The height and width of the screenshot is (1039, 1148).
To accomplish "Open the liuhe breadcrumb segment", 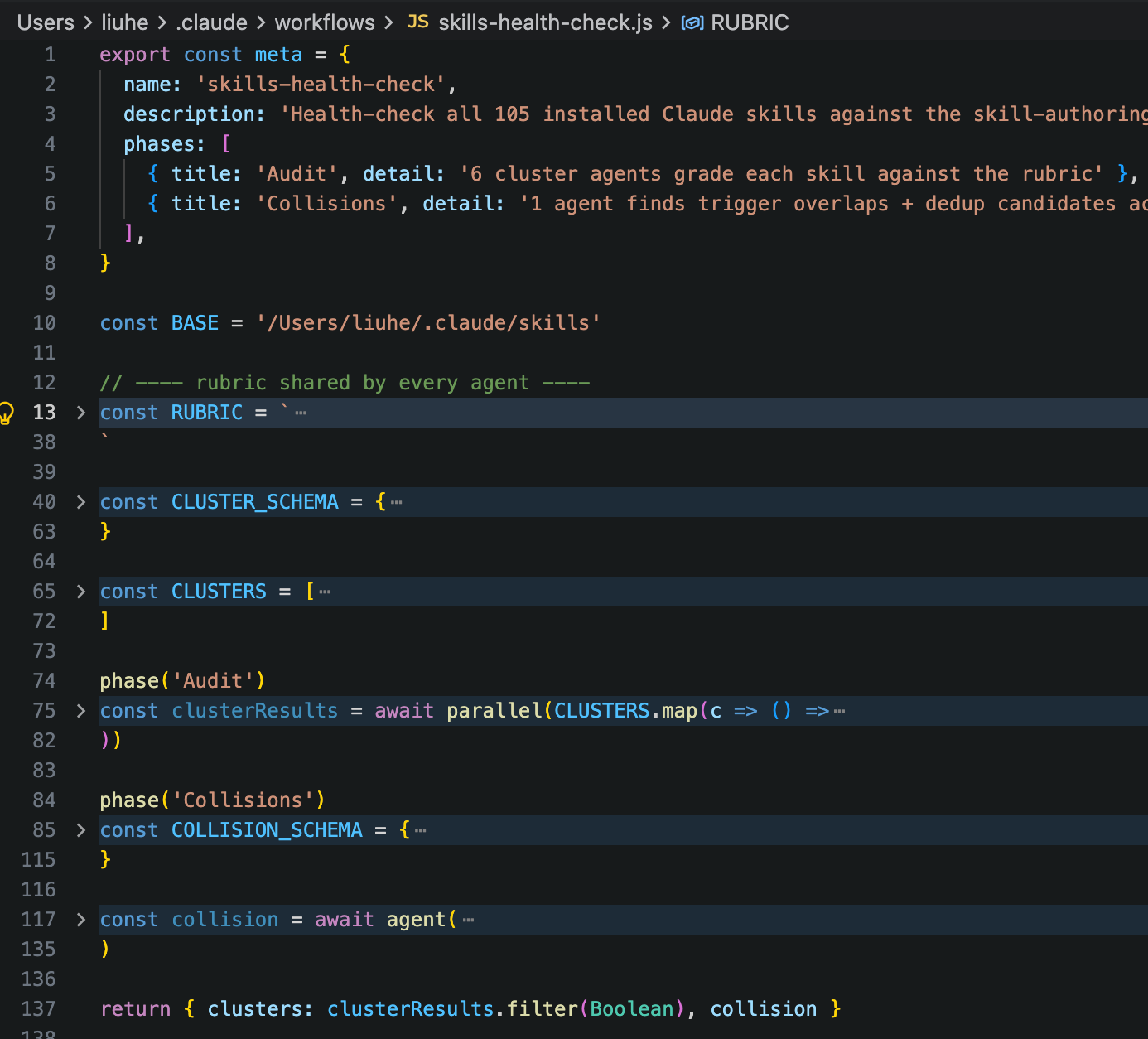I will (x=124, y=22).
